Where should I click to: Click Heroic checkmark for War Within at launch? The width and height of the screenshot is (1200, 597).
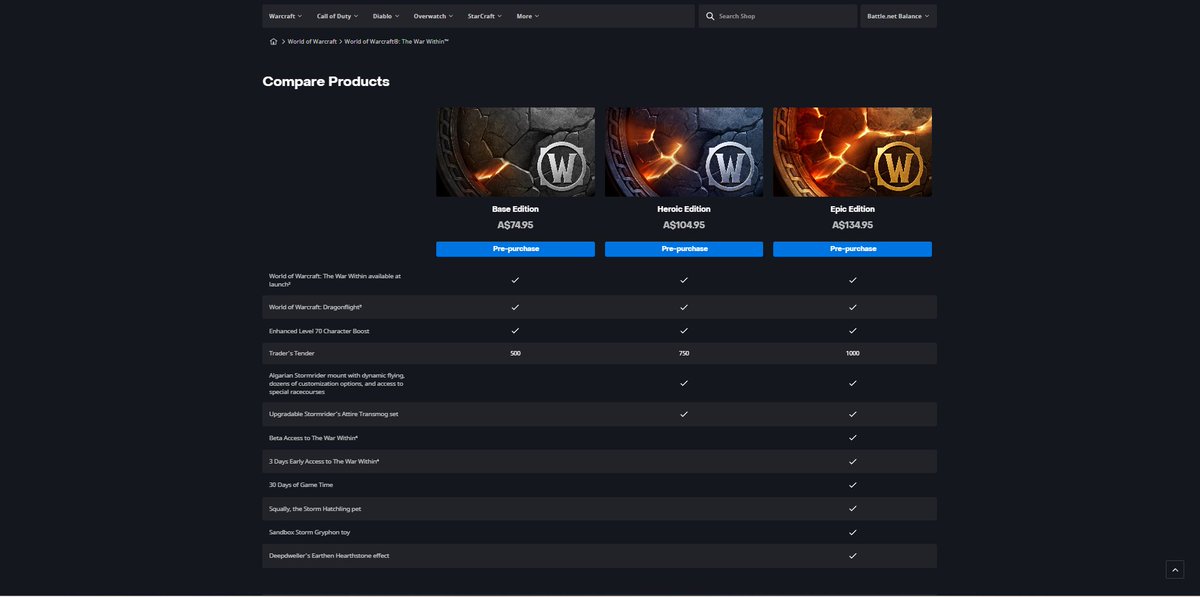tap(684, 280)
